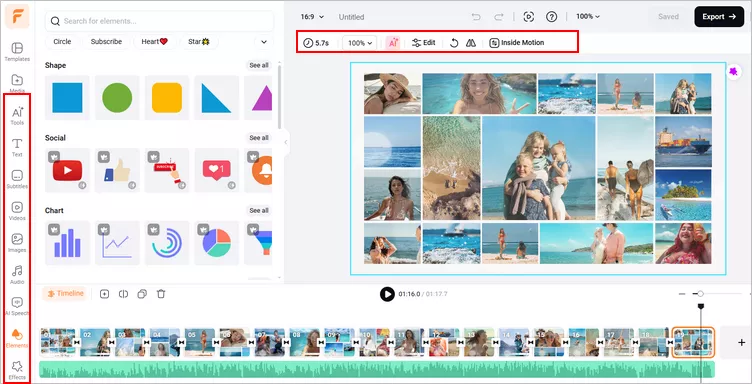The height and width of the screenshot is (384, 752).
Task: Open the top-bar 100% zoom dropdown
Action: 588,16
